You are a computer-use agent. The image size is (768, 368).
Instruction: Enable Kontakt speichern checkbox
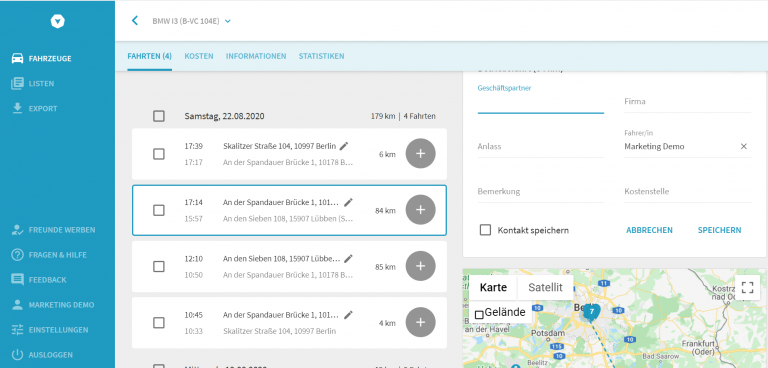pyautogui.click(x=485, y=230)
